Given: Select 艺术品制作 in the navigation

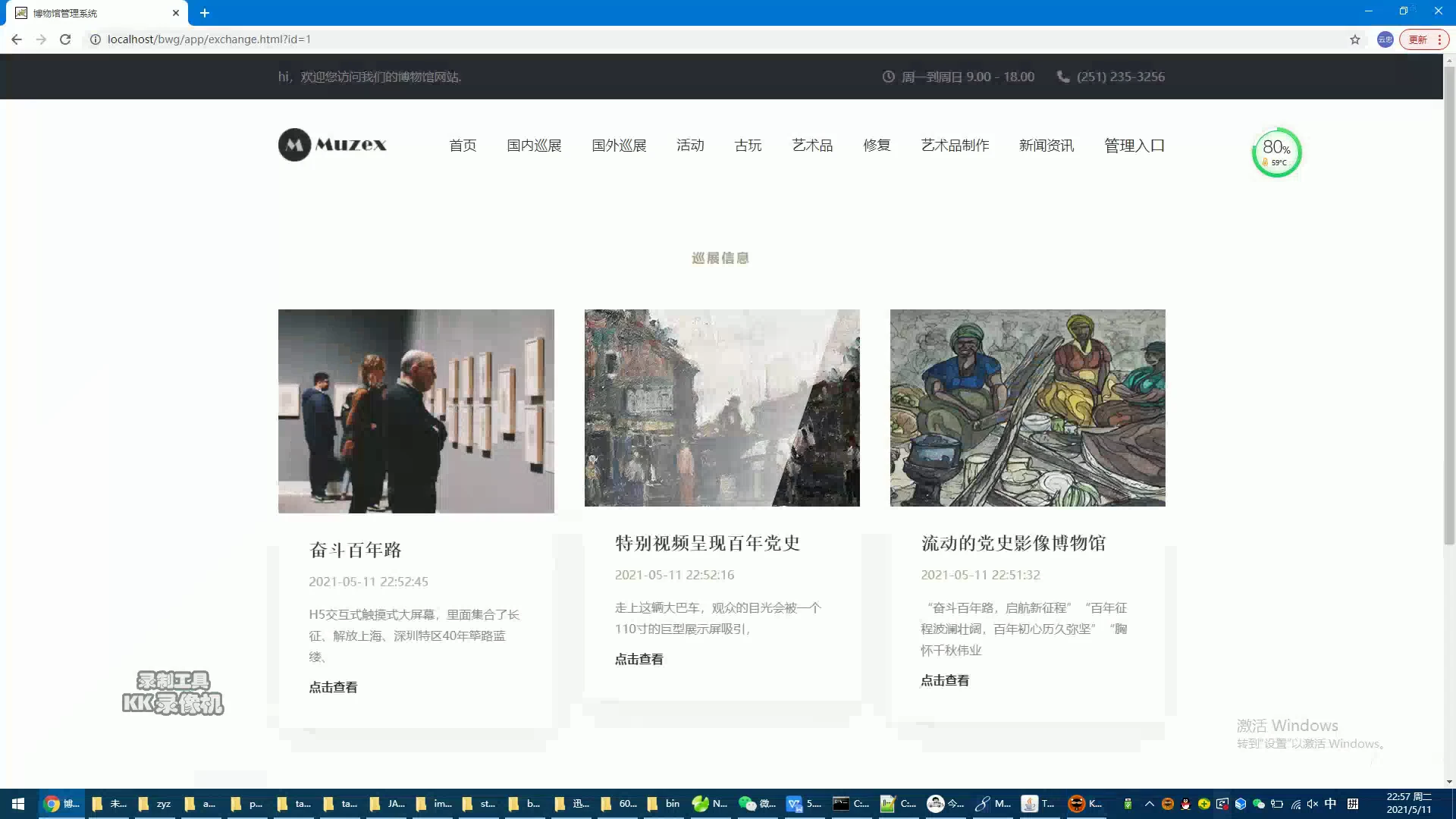Looking at the screenshot, I should [x=955, y=146].
